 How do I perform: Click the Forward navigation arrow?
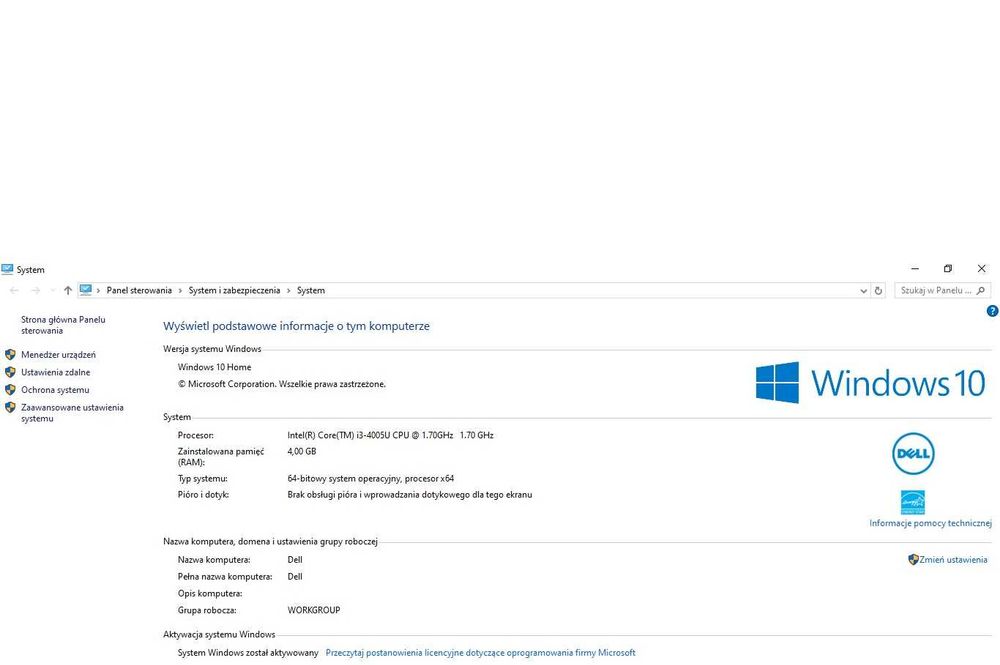click(x=36, y=291)
